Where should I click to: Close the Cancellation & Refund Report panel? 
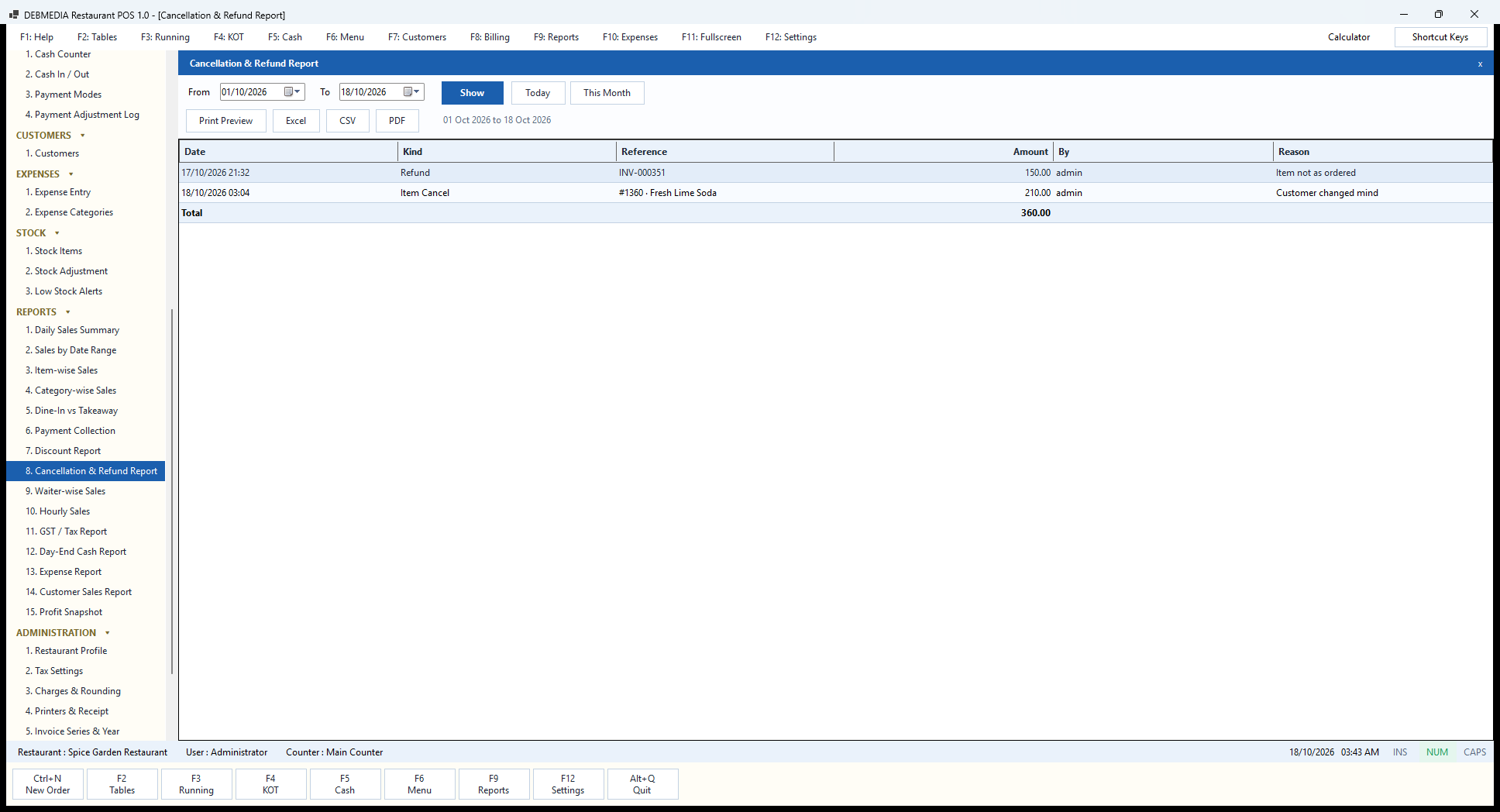(1480, 64)
